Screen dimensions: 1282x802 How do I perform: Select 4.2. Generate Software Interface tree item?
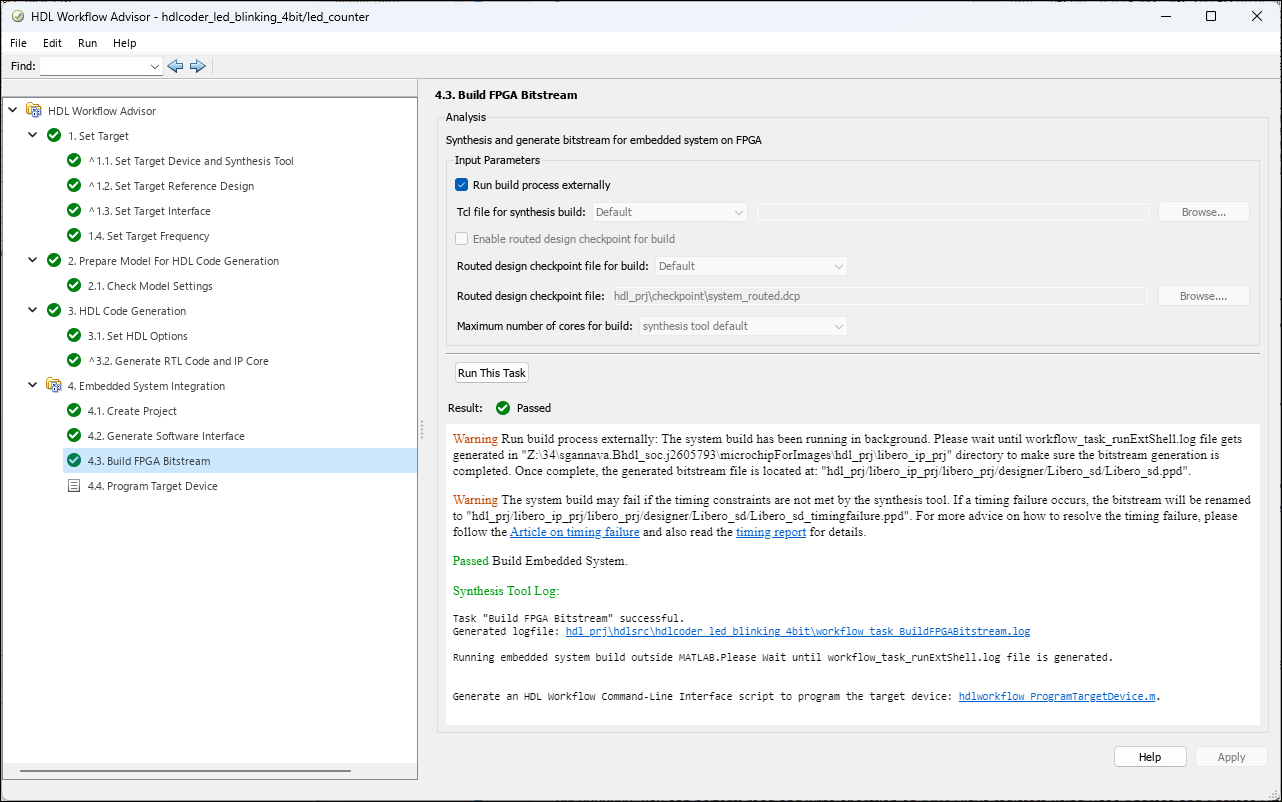coord(165,436)
